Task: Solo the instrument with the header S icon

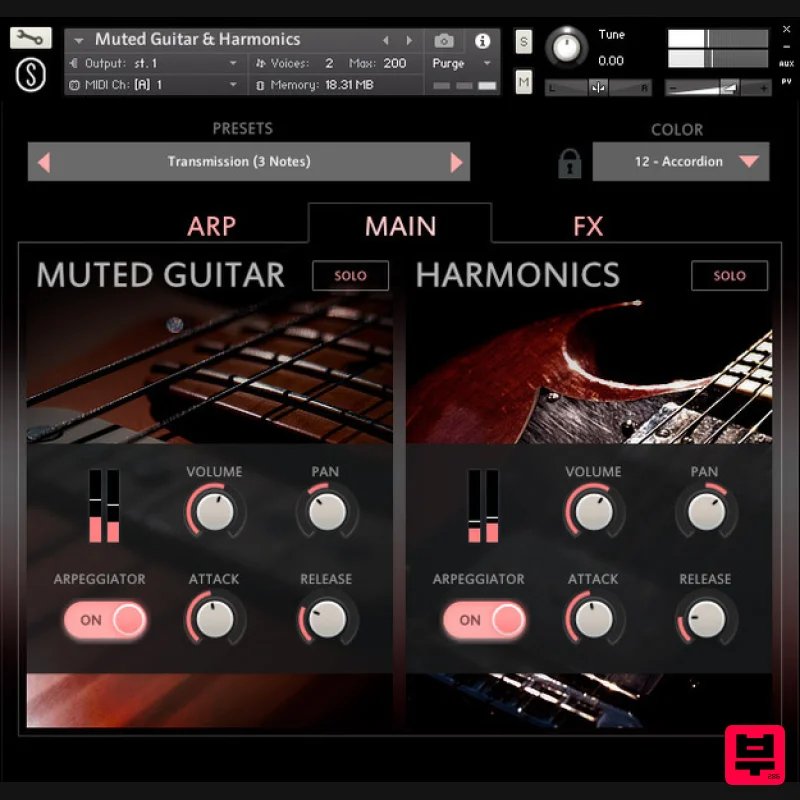Action: tap(523, 42)
